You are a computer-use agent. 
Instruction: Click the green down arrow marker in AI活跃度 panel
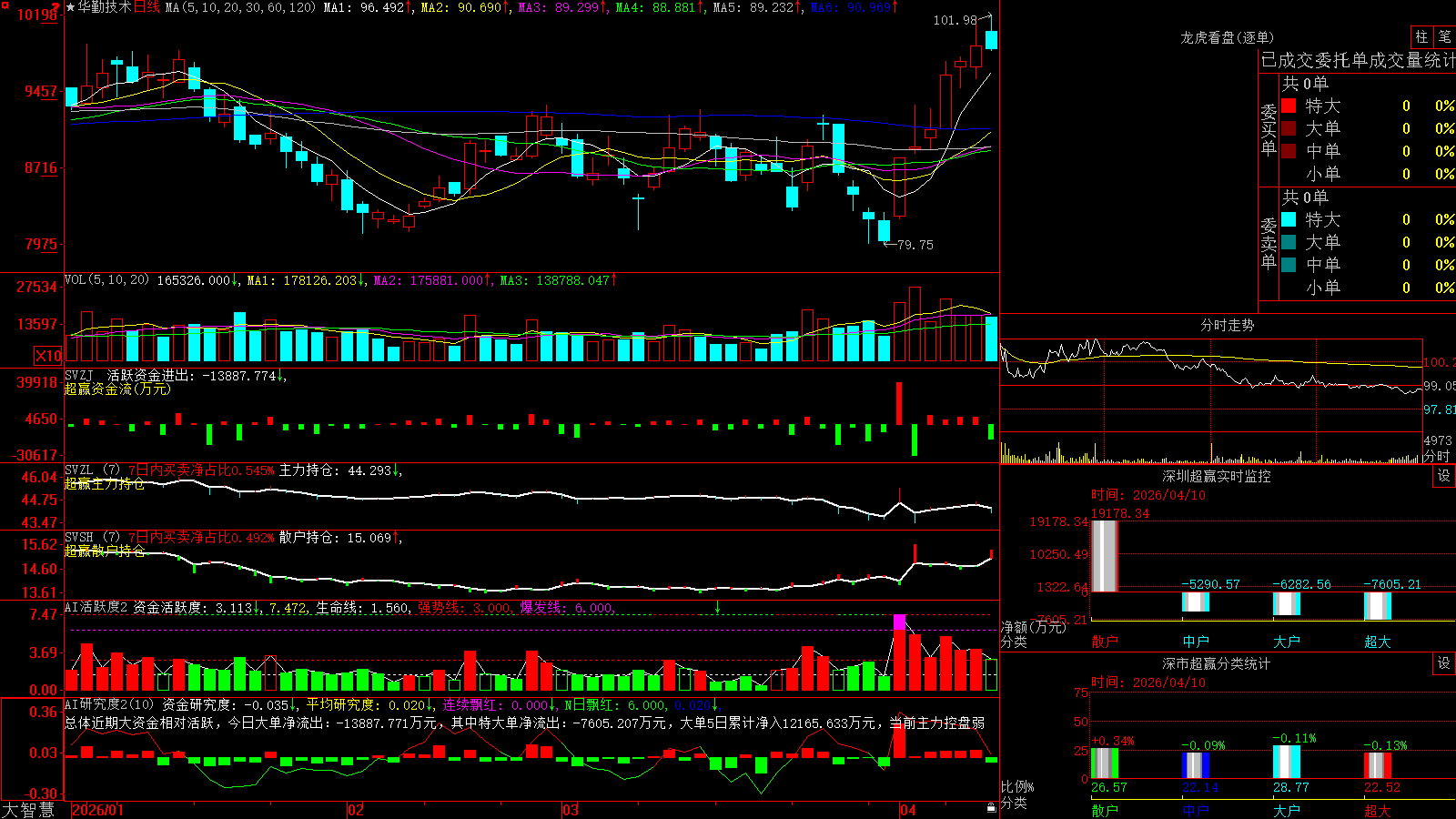tap(717, 606)
